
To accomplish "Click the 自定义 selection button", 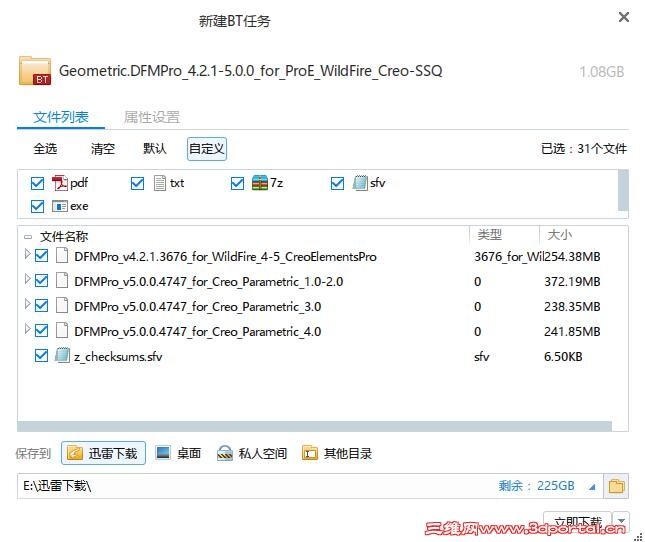I will 207,148.
